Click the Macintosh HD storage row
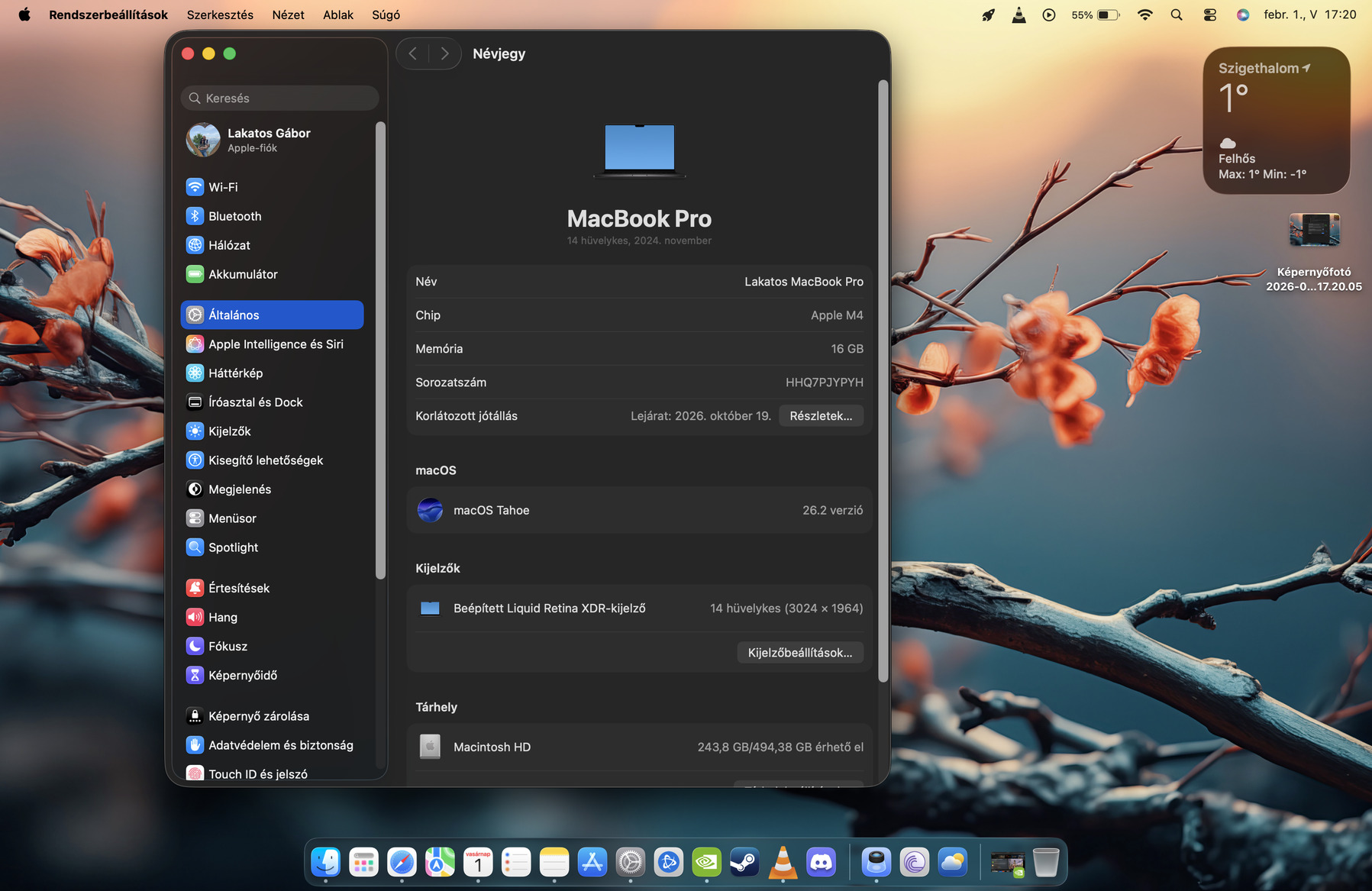1372x891 pixels. point(639,747)
